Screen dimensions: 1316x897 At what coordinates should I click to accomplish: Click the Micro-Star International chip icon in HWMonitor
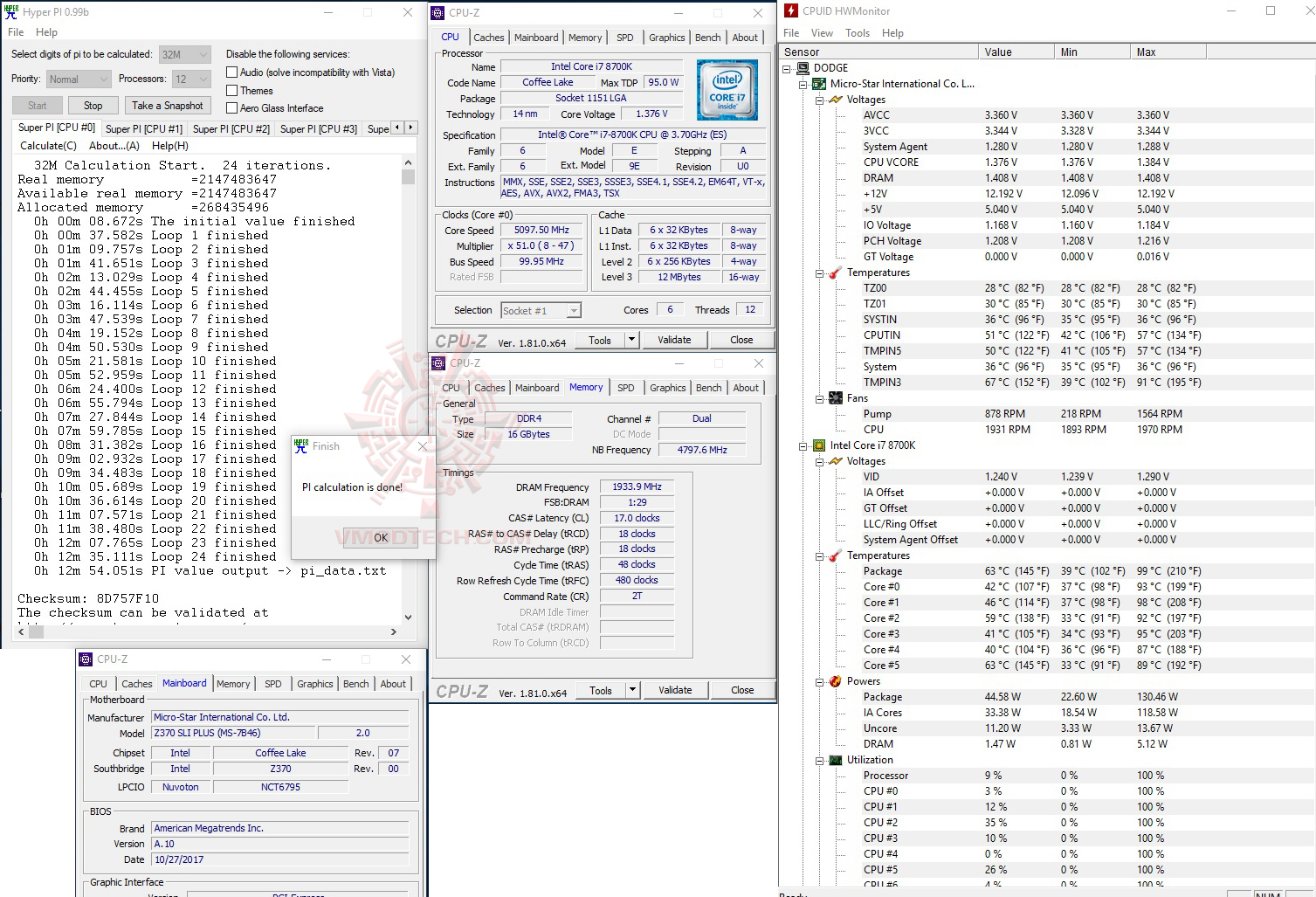(x=817, y=83)
